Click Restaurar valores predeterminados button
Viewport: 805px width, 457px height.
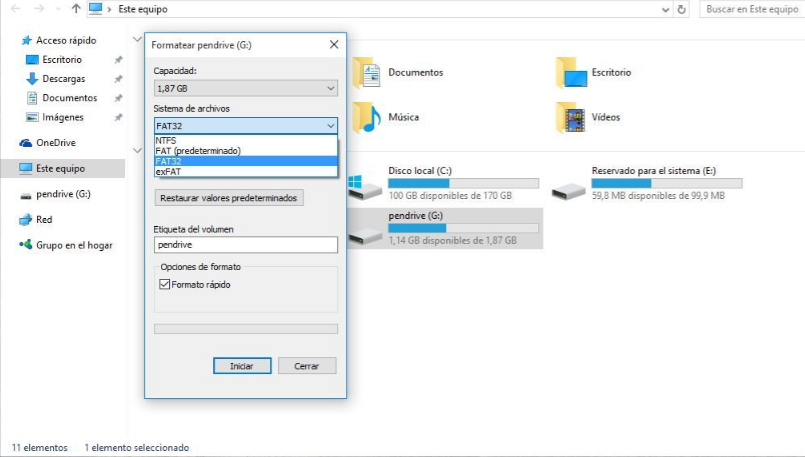pyautogui.click(x=229, y=198)
